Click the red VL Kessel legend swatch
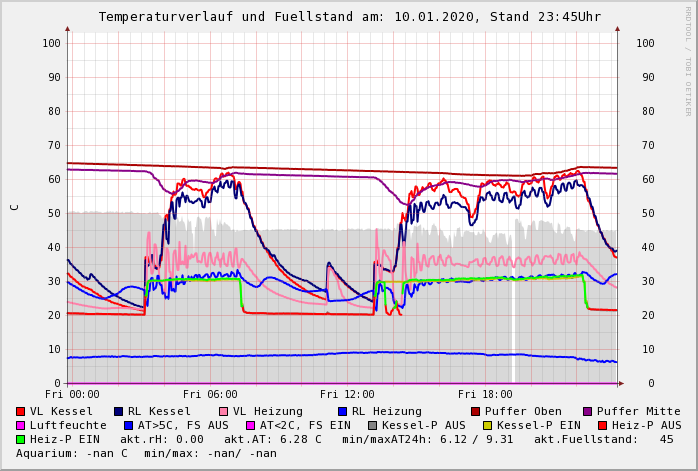 21,411
